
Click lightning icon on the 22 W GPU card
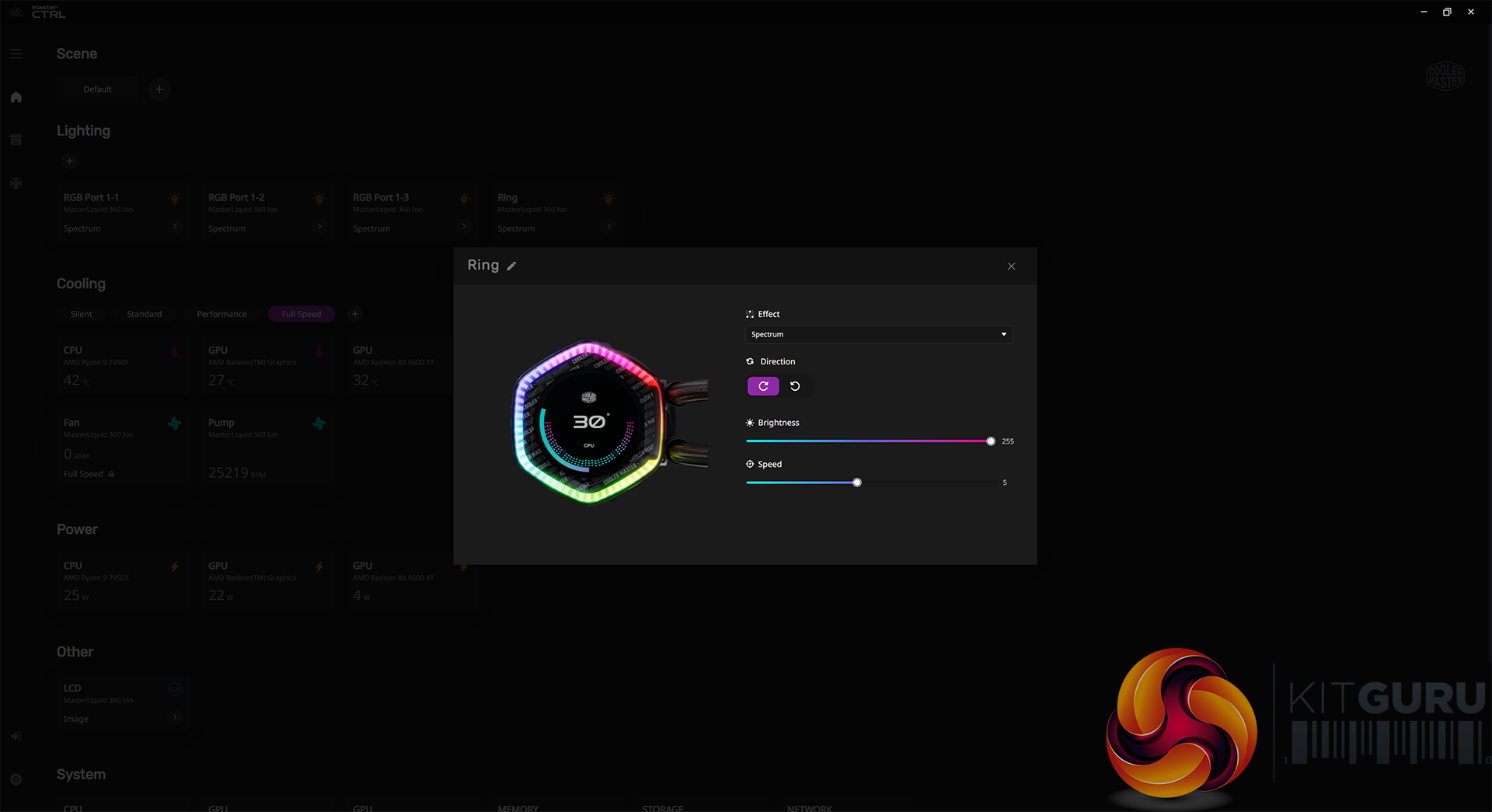coord(319,566)
